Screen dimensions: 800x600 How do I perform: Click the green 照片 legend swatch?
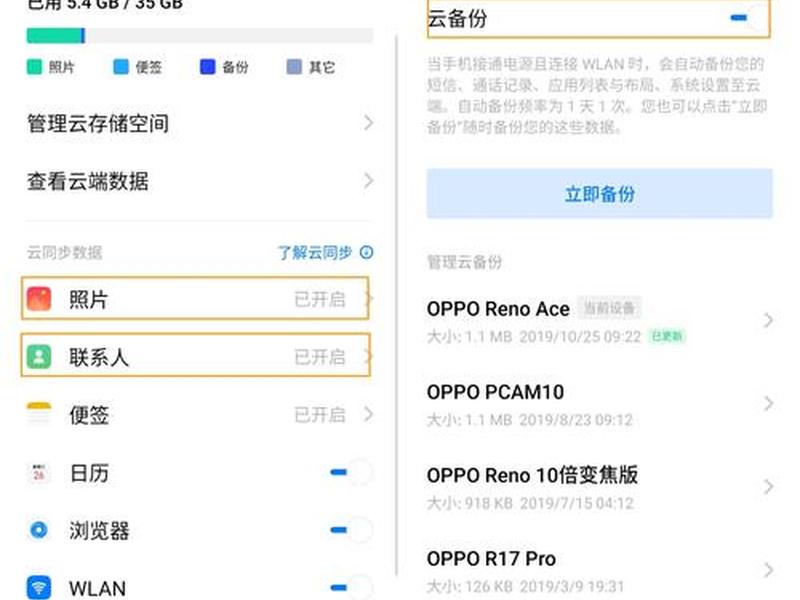coord(34,67)
